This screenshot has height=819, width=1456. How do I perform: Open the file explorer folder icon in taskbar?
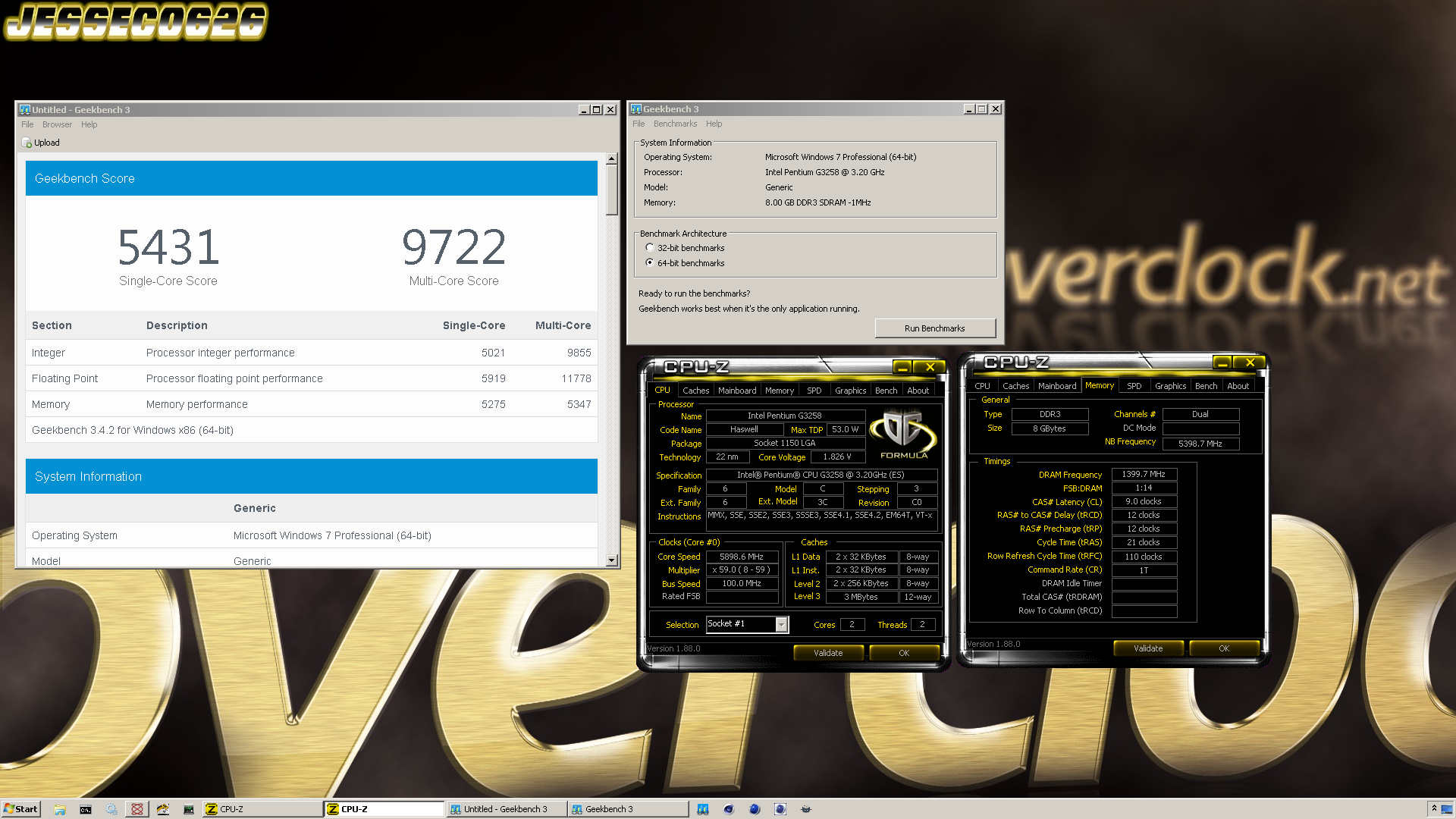[60, 809]
